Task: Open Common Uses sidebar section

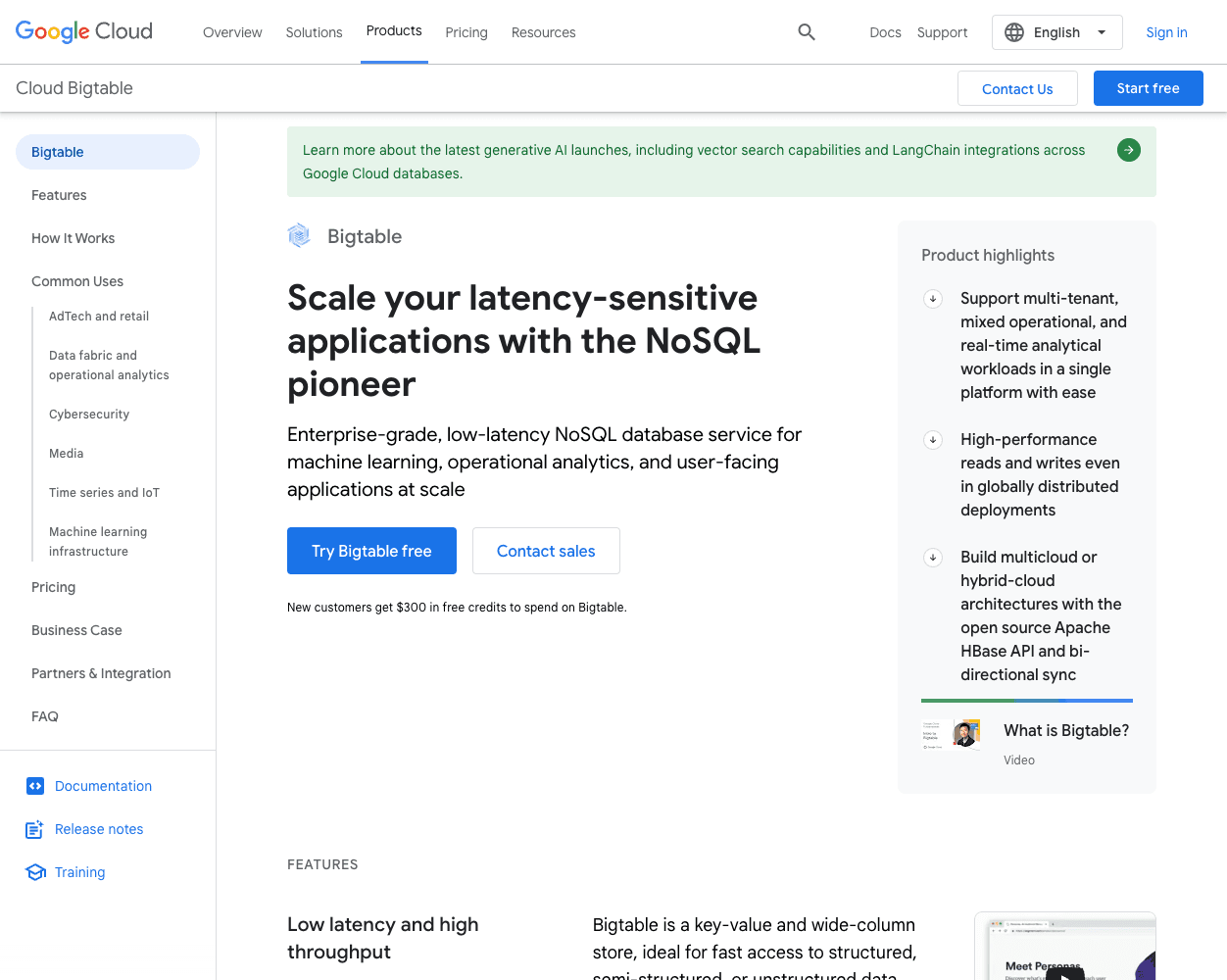Action: click(77, 281)
